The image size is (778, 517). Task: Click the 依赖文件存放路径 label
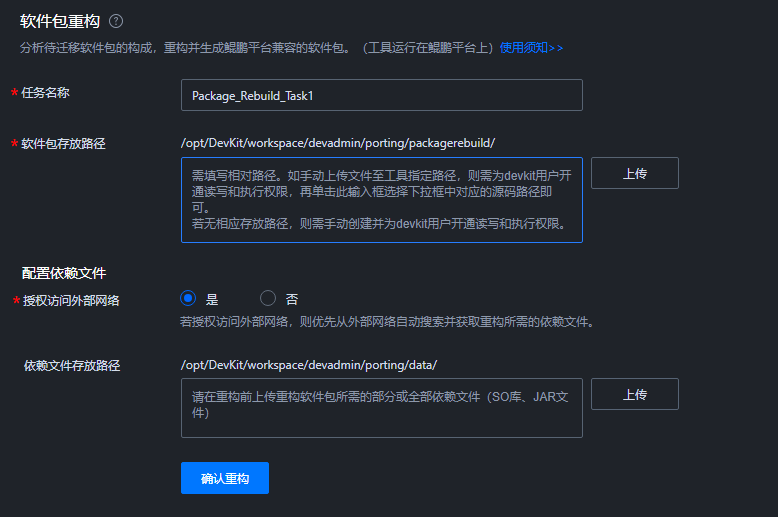pyautogui.click(x=72, y=366)
